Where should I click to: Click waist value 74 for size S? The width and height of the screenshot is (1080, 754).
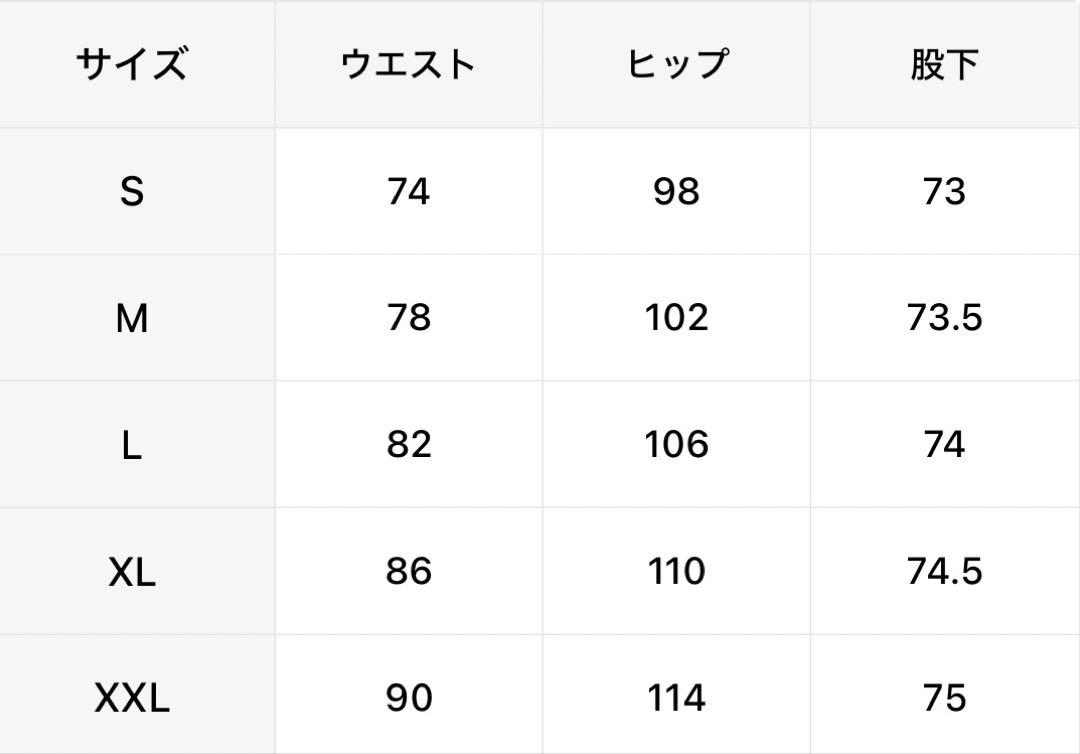408,191
